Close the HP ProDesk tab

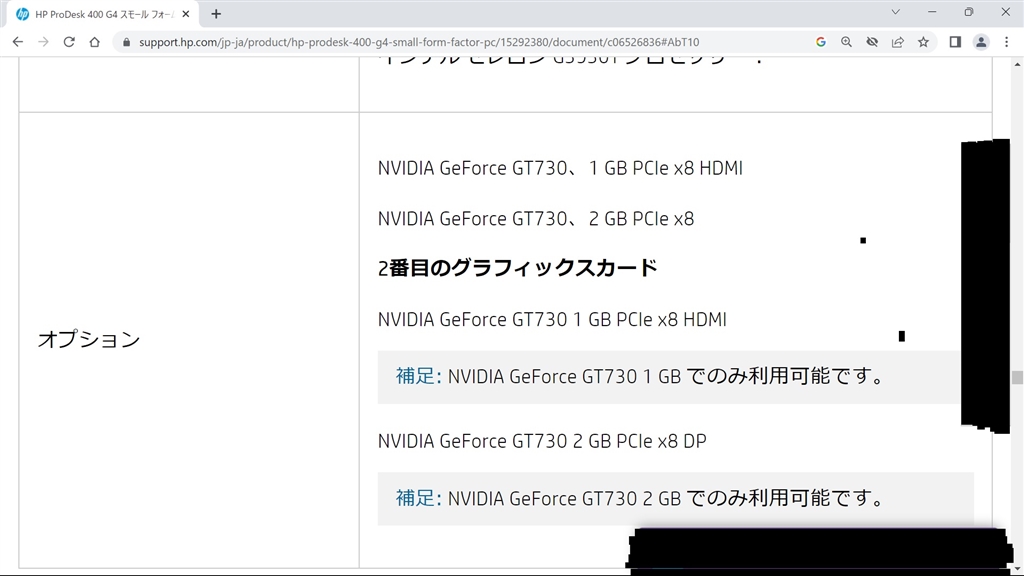(x=186, y=14)
